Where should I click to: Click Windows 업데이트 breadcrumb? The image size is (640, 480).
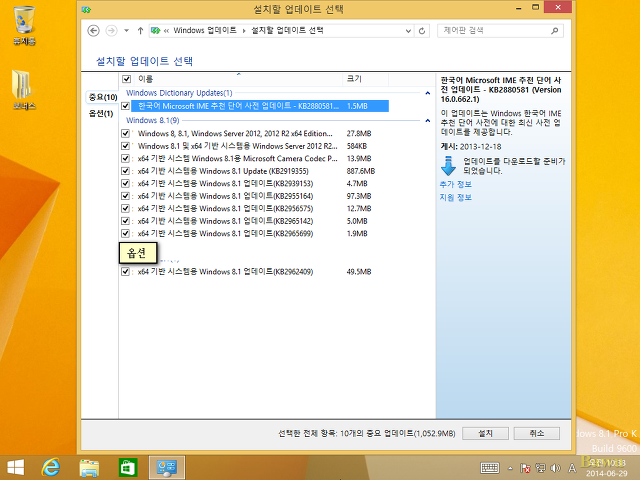click(x=205, y=31)
